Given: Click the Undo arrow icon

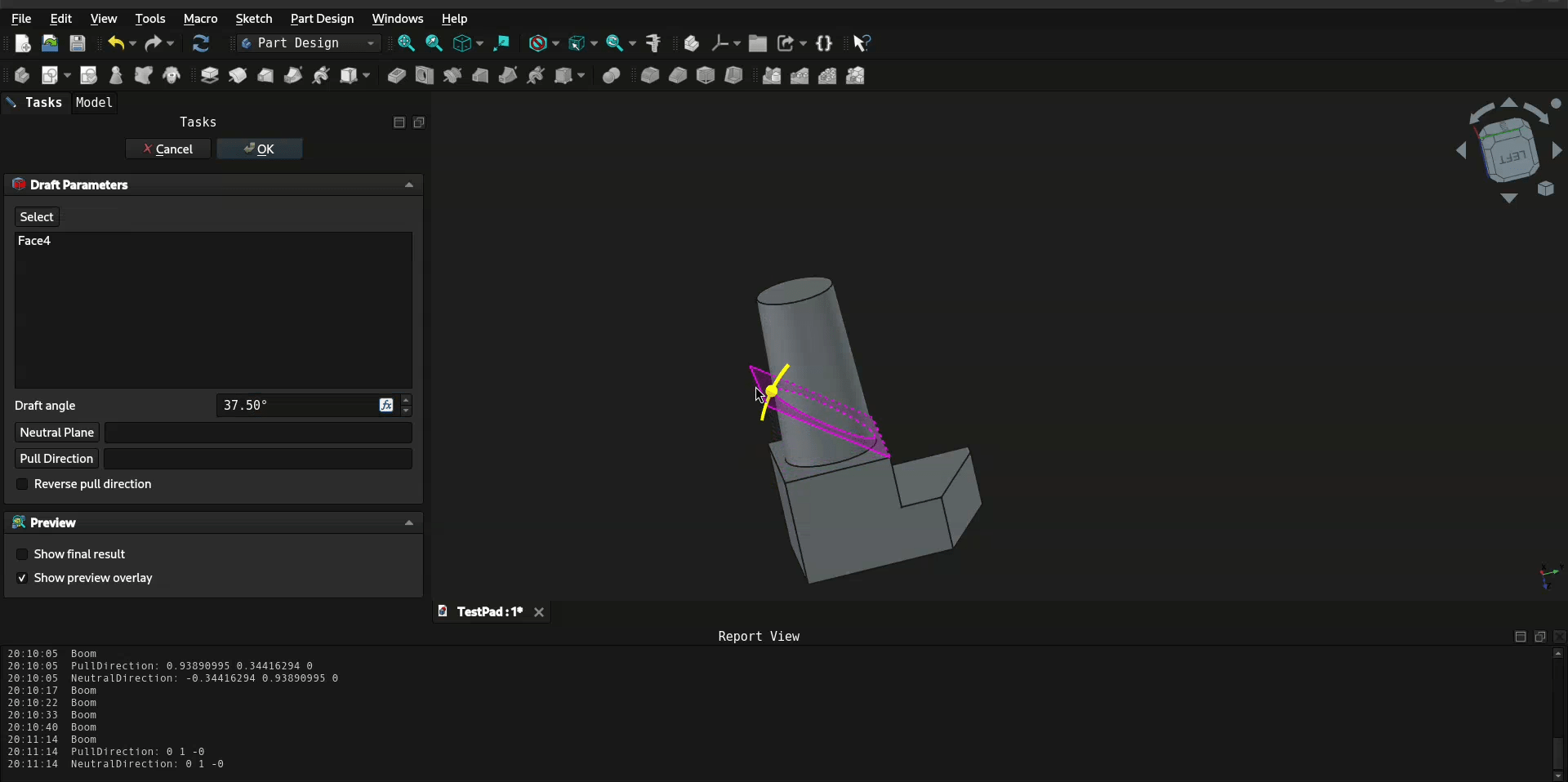Looking at the screenshot, I should click(x=116, y=43).
